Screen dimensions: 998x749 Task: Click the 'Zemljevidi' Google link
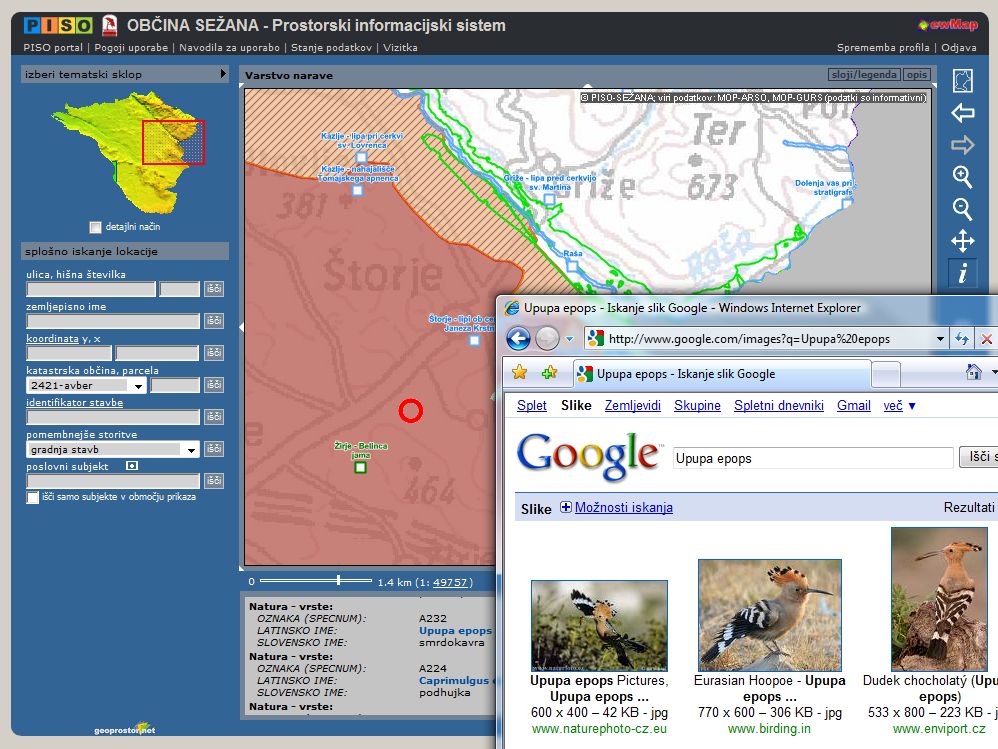(x=632, y=405)
